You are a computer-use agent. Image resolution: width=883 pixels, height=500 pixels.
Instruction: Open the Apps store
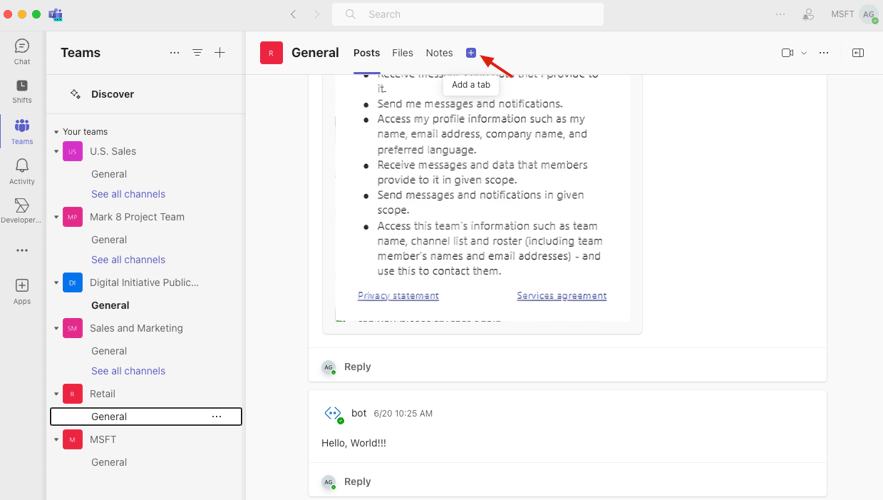22,292
